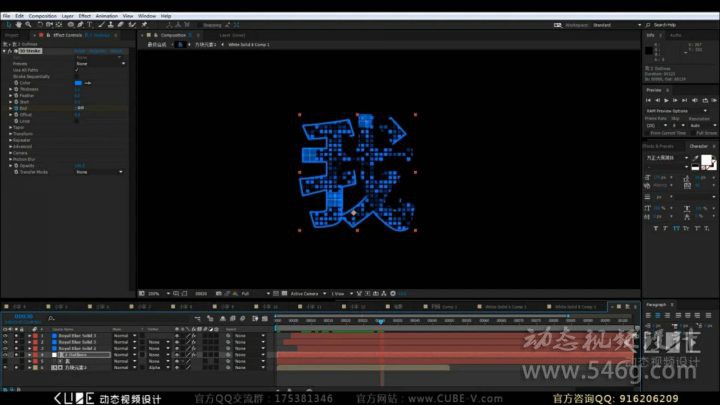Image resolution: width=720 pixels, height=405 pixels.
Task: Open the Composition menu
Action: 42,16
